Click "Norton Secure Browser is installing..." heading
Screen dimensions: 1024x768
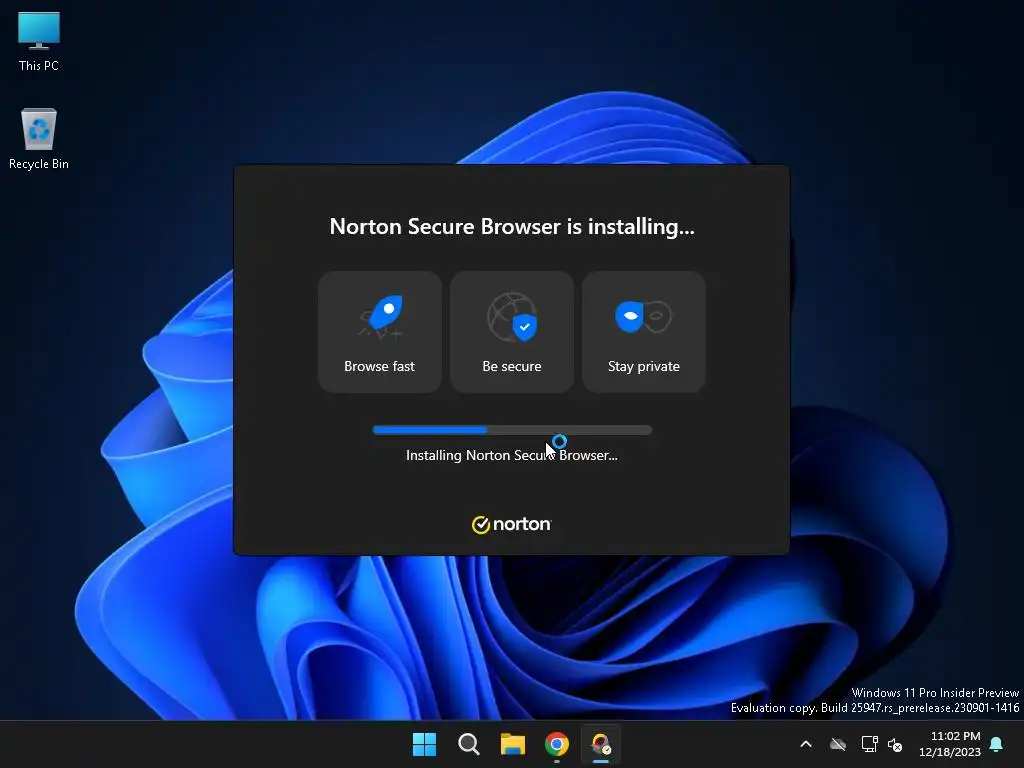coord(511,227)
